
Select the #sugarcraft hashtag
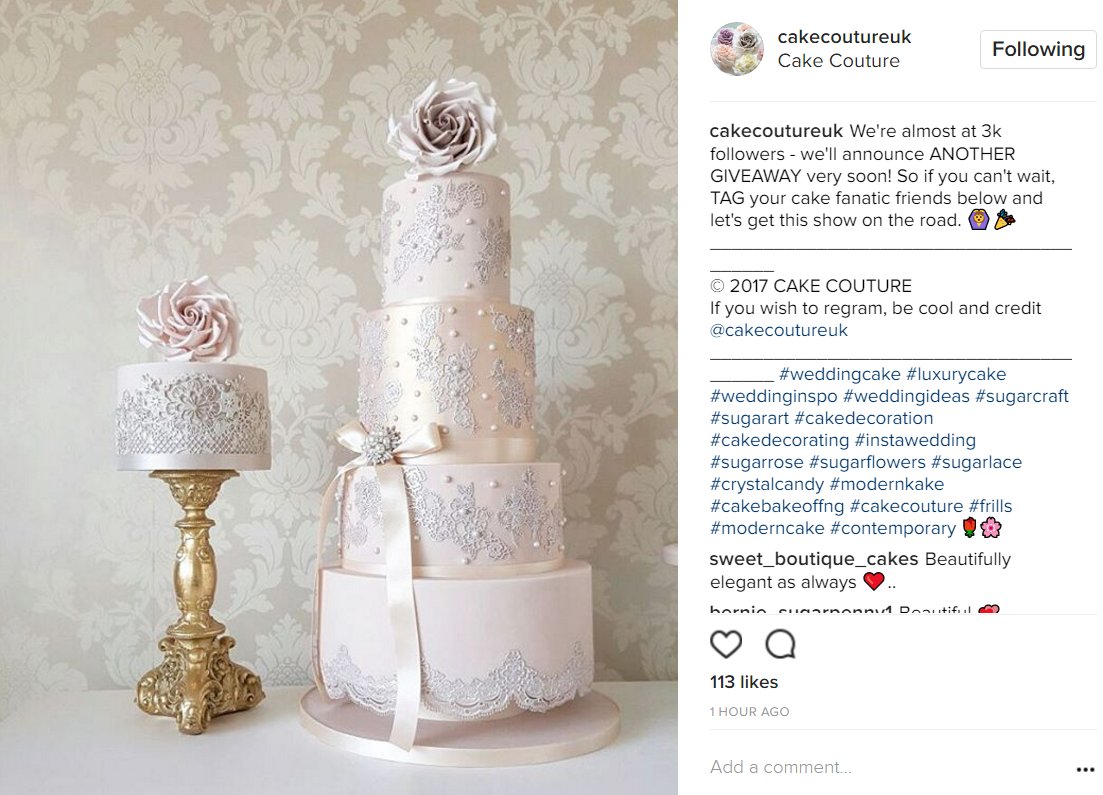1021,396
